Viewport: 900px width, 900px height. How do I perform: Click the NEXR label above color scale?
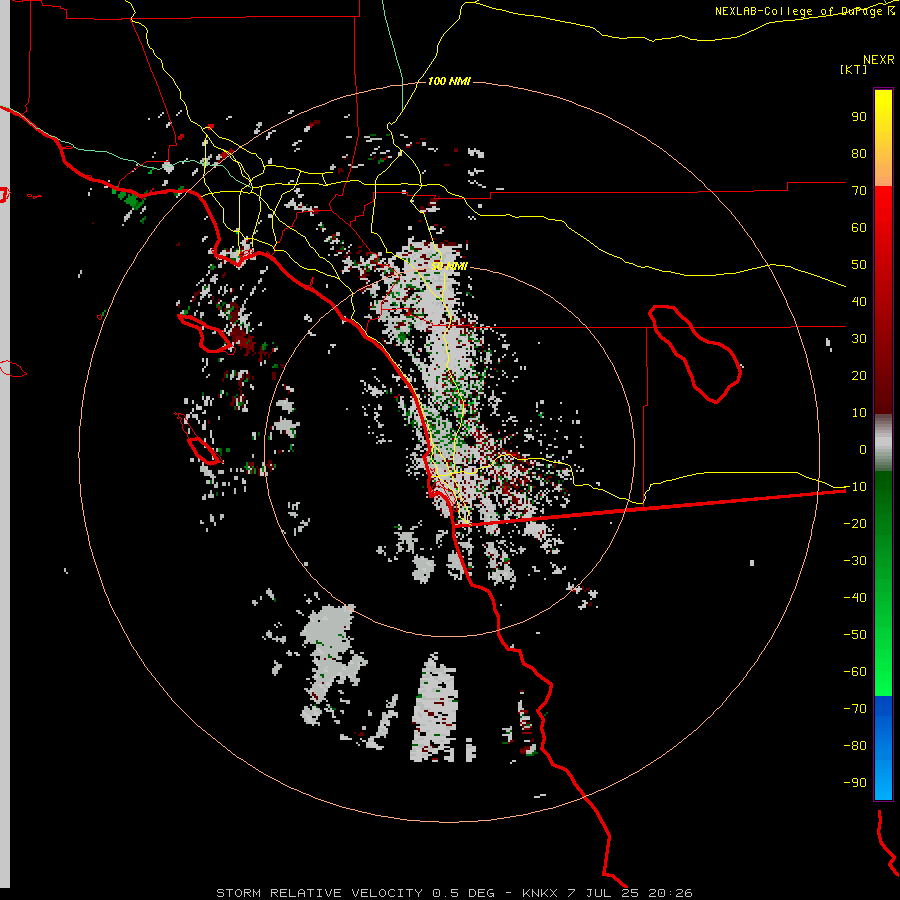pos(879,59)
